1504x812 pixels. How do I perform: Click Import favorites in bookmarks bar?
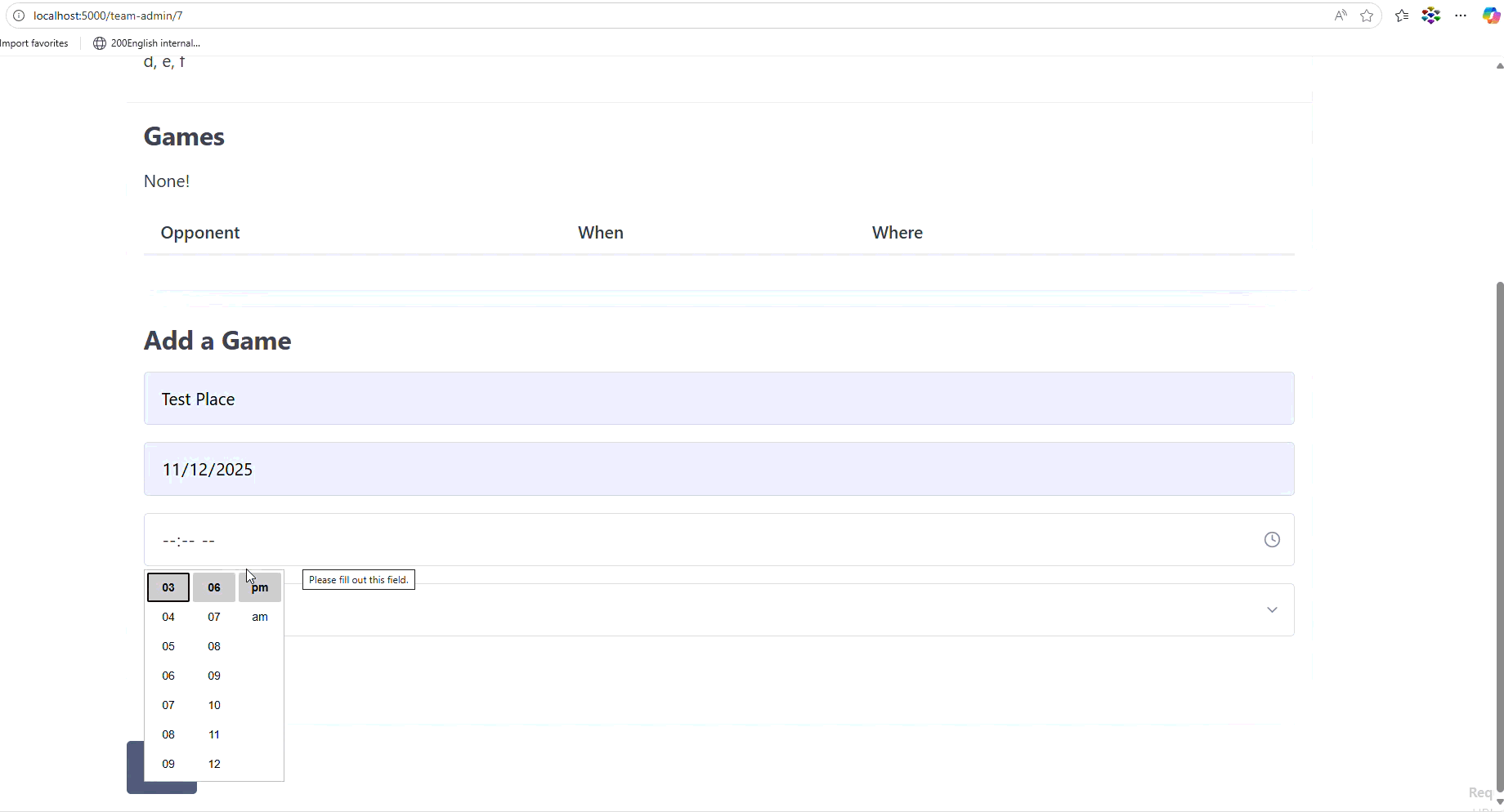point(34,43)
